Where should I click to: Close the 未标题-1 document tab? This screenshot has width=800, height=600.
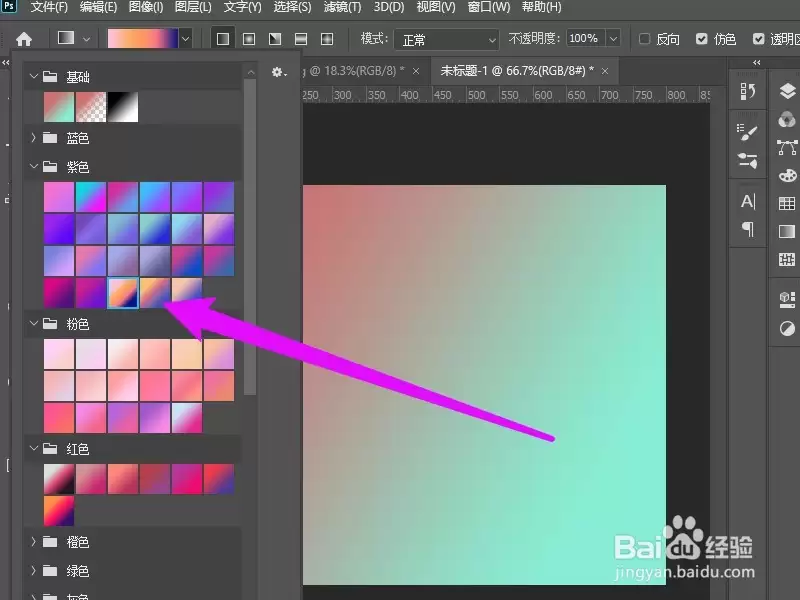coord(605,71)
